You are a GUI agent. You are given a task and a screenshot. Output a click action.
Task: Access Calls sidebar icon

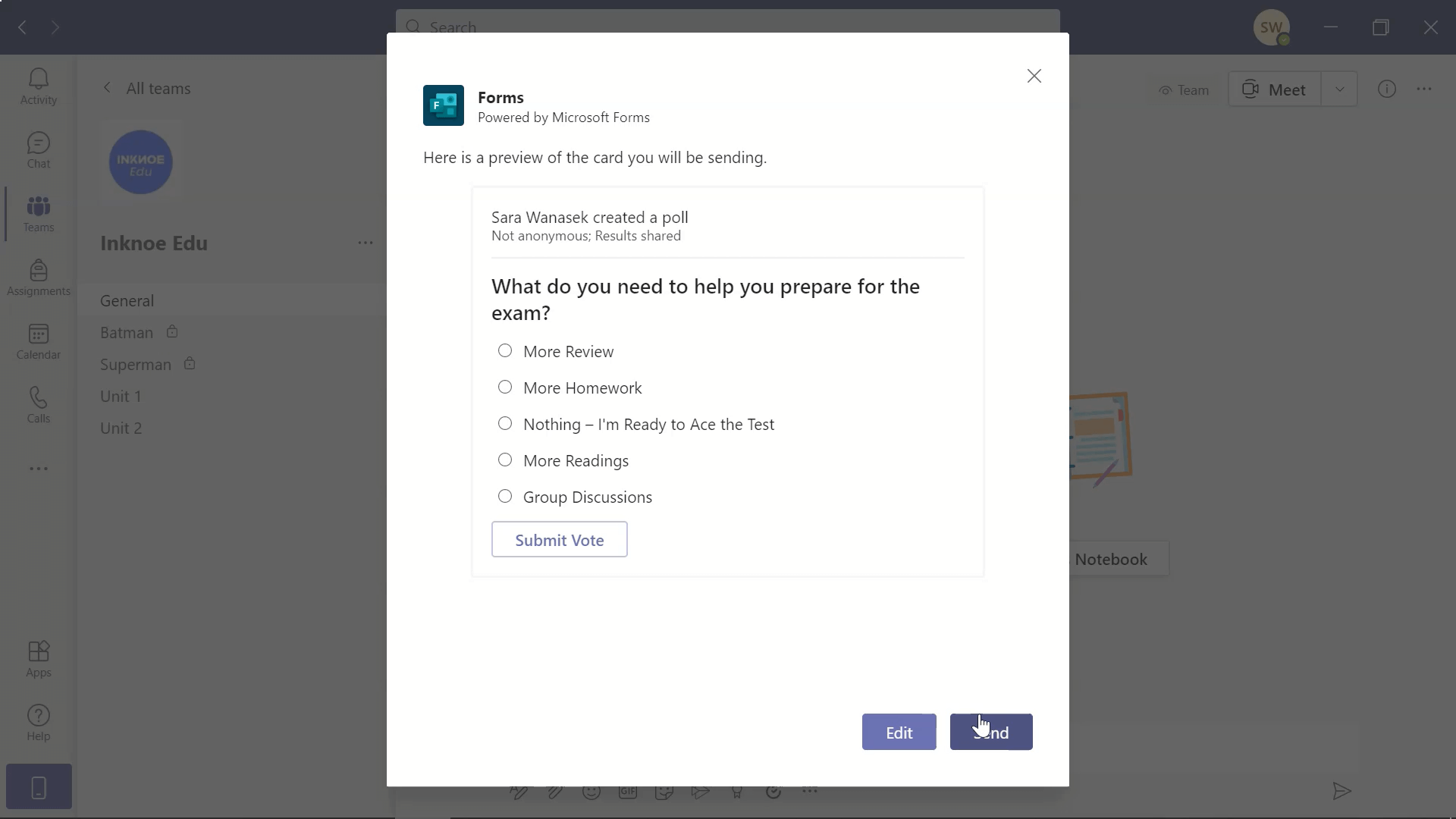[x=39, y=406]
